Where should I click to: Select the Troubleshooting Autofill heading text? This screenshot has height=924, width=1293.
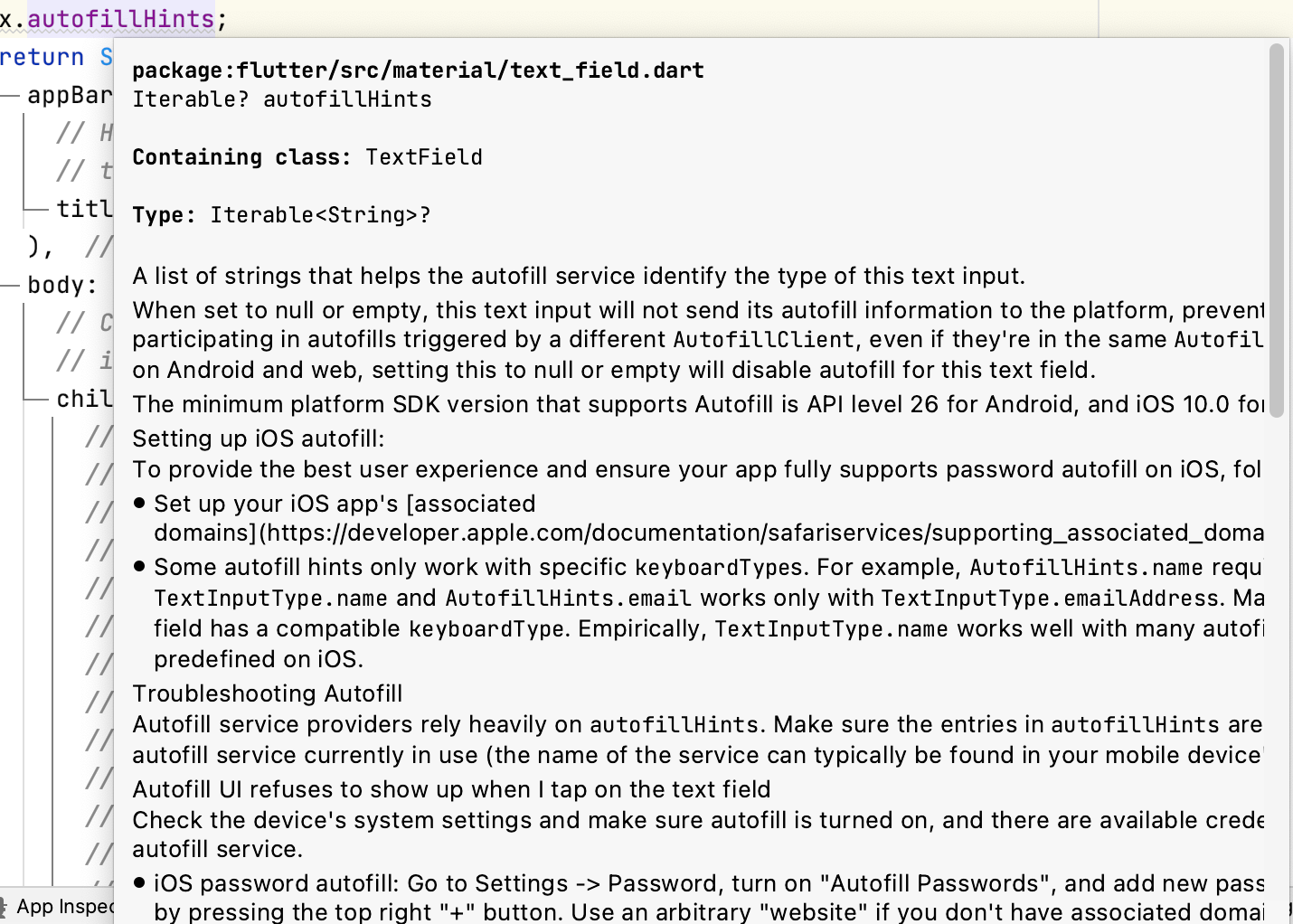click(269, 693)
